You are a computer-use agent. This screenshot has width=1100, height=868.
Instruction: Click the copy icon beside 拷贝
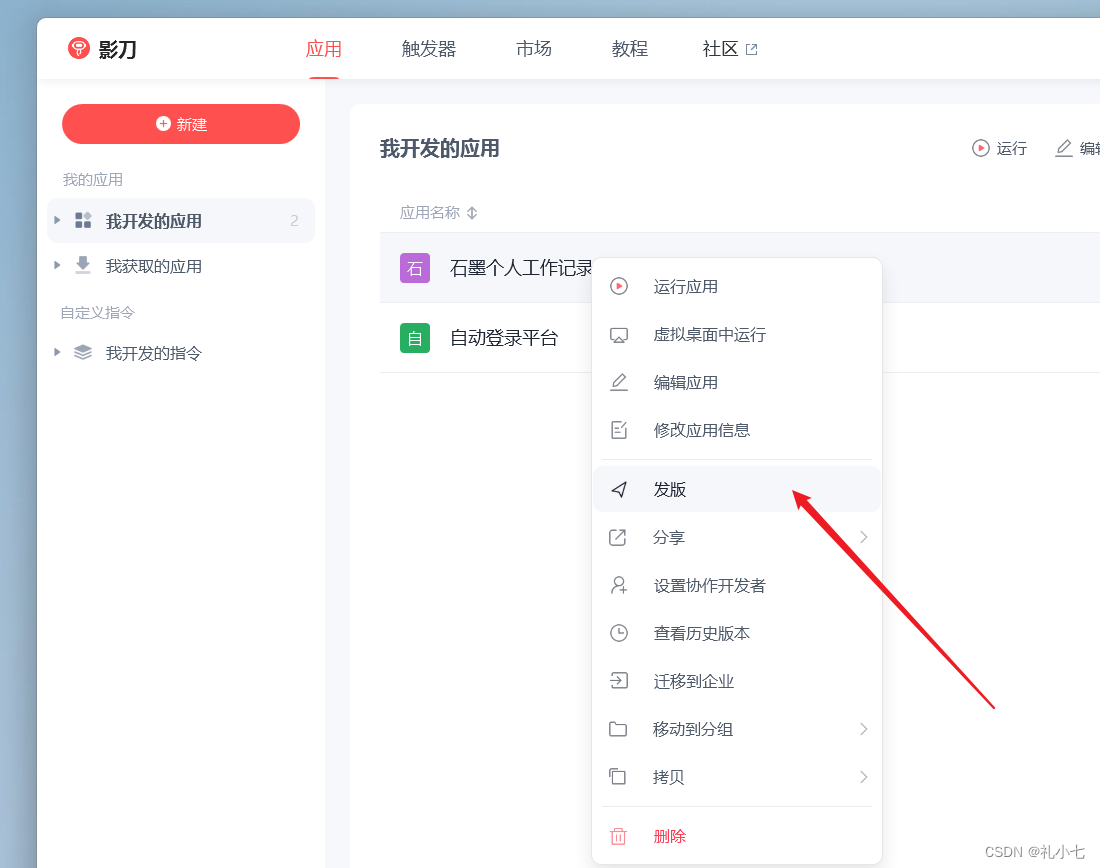pyautogui.click(x=617, y=777)
